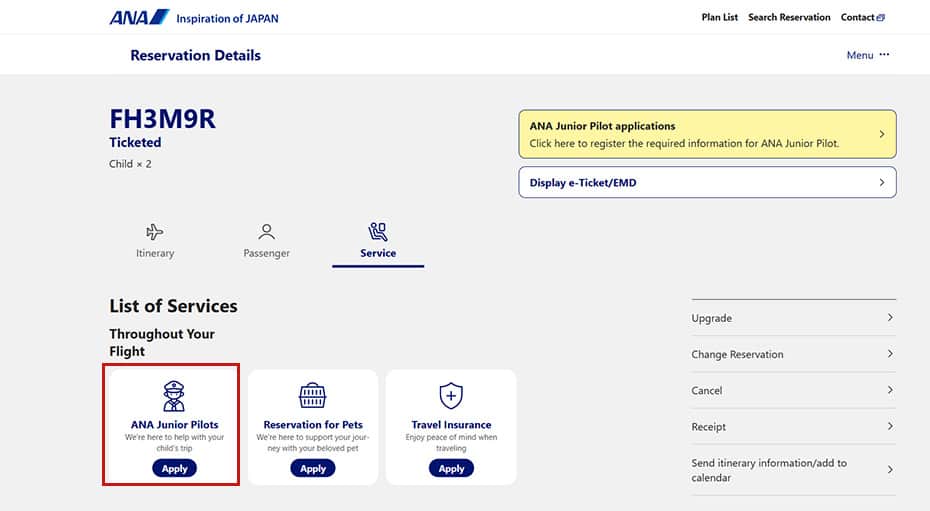Click the ANA Junior Pilots pilot icon

pos(174,395)
